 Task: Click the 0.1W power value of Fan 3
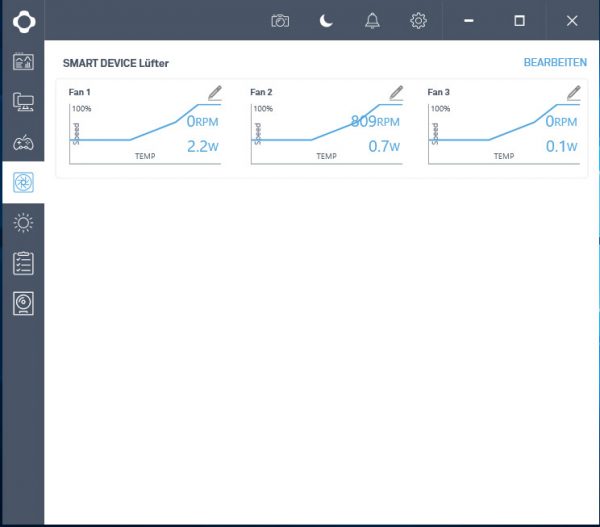[561, 146]
